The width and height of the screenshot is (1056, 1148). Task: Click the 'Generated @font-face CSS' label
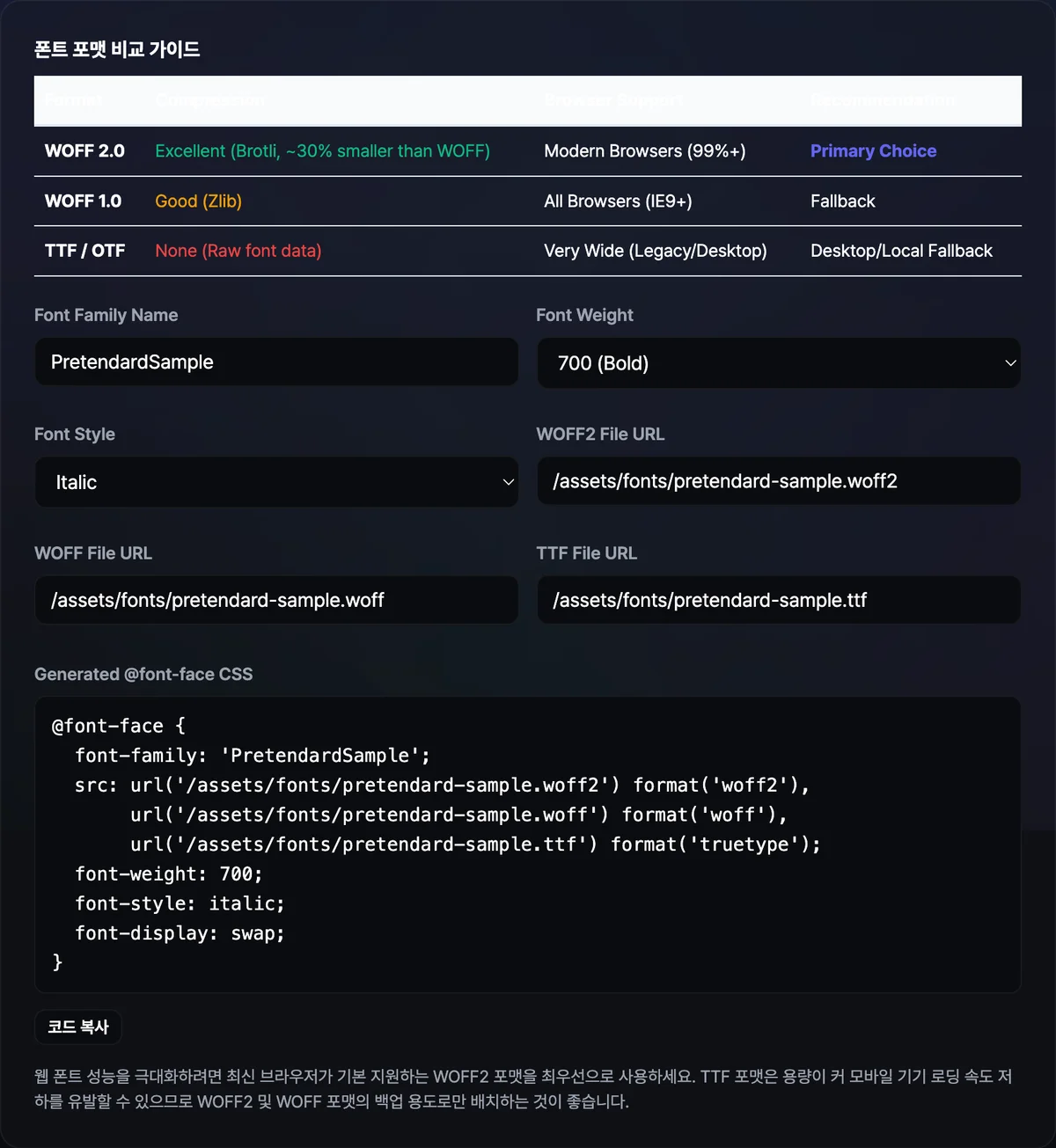[143, 674]
